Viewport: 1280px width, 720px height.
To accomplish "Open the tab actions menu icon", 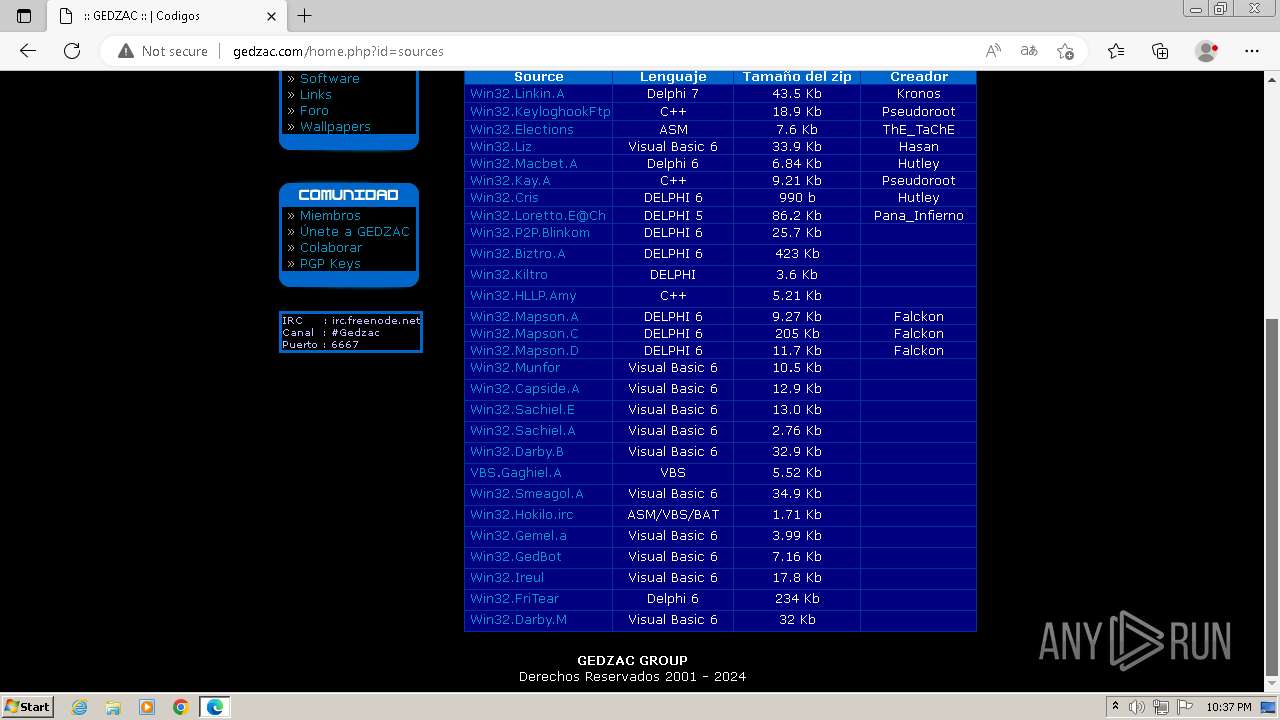I will (x=24, y=16).
